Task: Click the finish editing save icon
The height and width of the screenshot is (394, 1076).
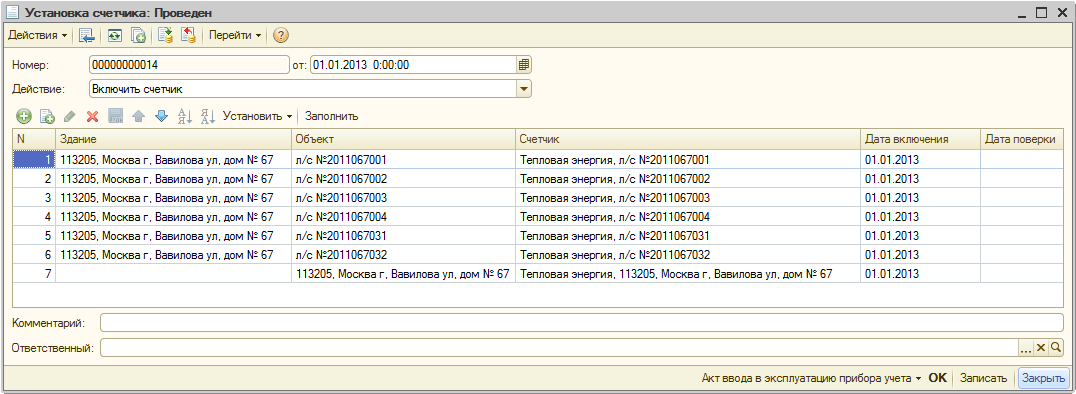Action: click(x=115, y=116)
